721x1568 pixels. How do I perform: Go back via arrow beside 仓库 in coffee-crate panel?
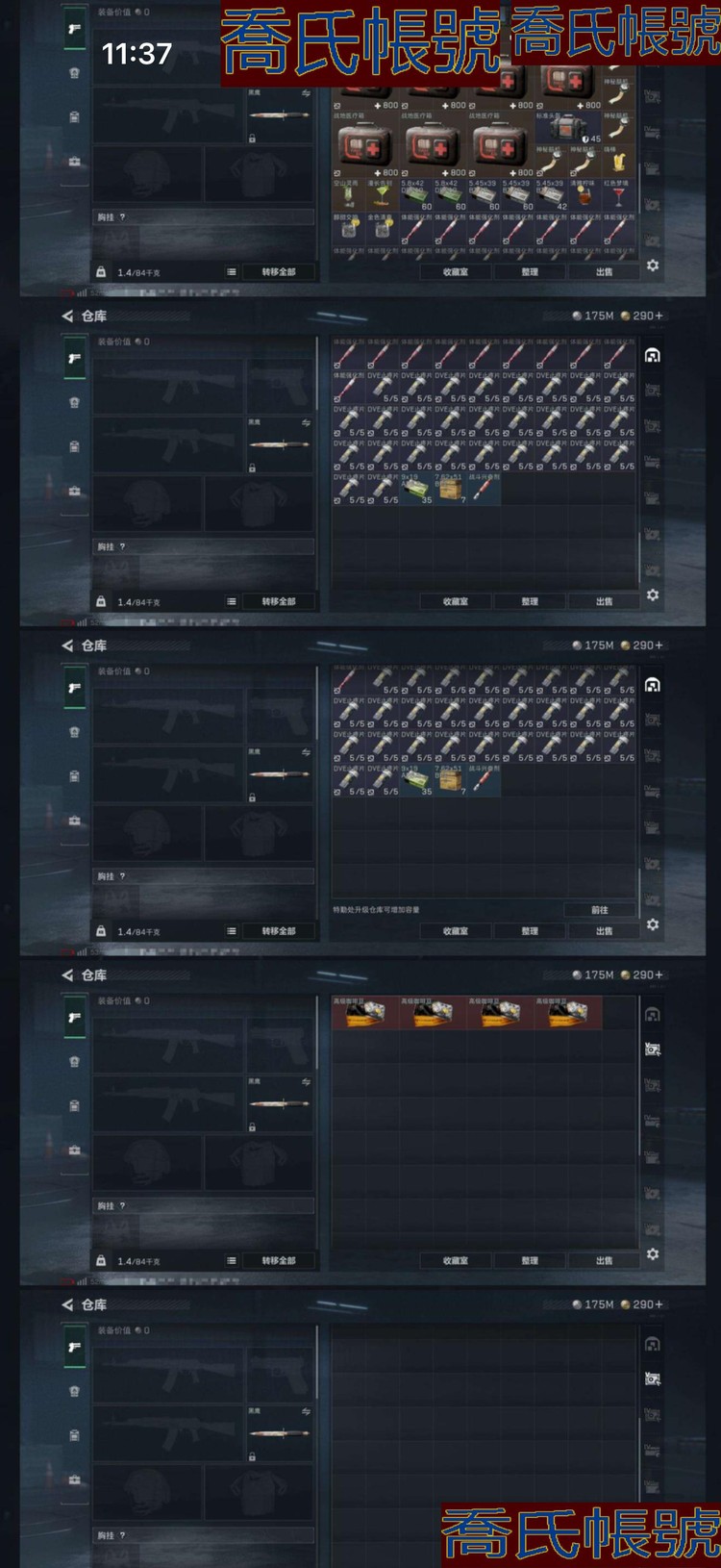pos(67,974)
